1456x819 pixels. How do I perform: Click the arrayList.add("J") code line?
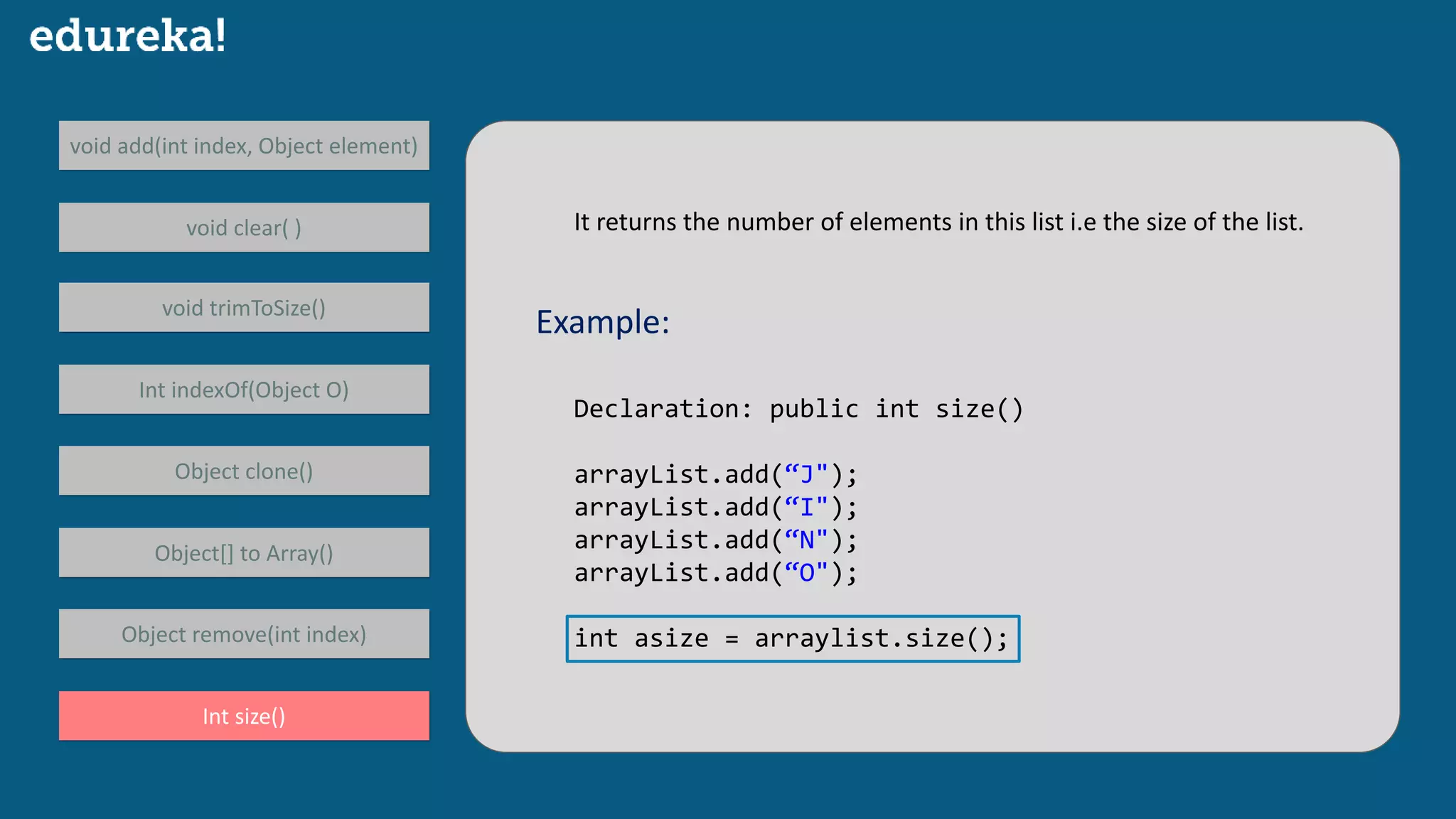[x=716, y=474]
